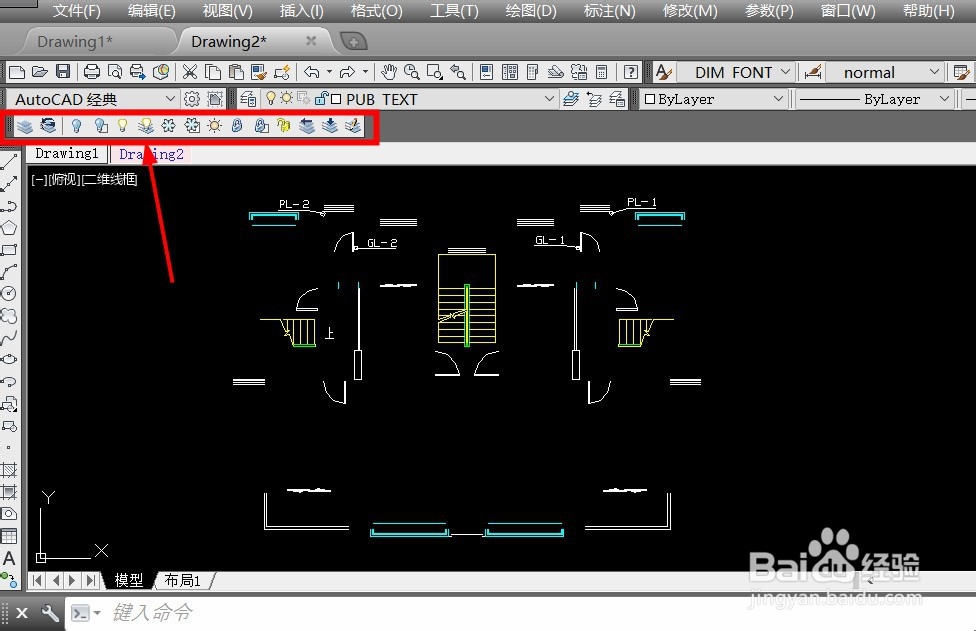Screen dimensions: 976x631
Task: Toggle PUB_TEXT layer on/off lightbulb
Action: click(x=271, y=98)
